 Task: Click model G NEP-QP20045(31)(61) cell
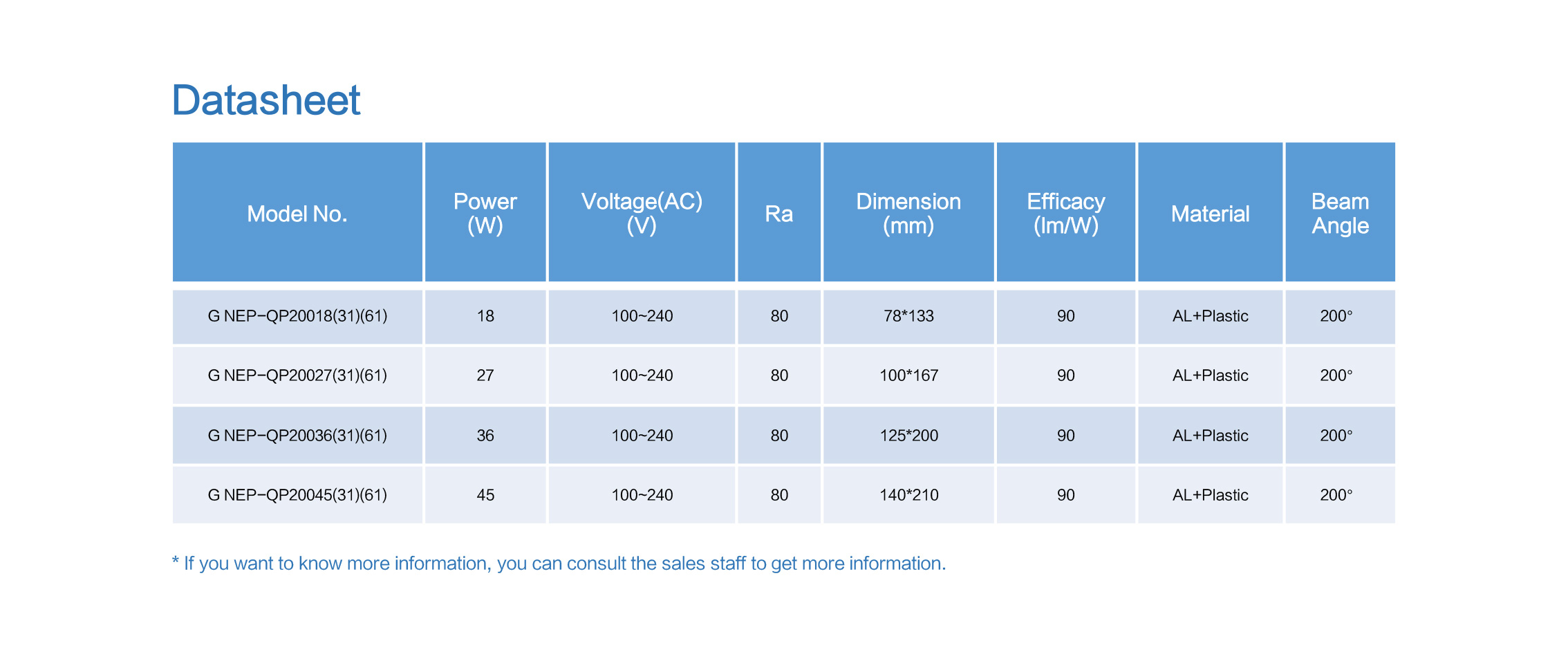(297, 495)
